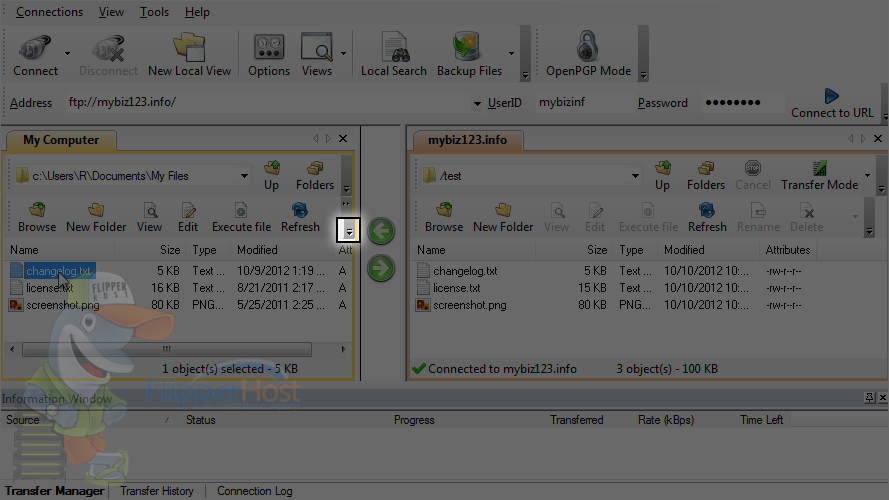This screenshot has width=889, height=500.
Task: Expand the Views dropdown arrow
Action: (343, 53)
